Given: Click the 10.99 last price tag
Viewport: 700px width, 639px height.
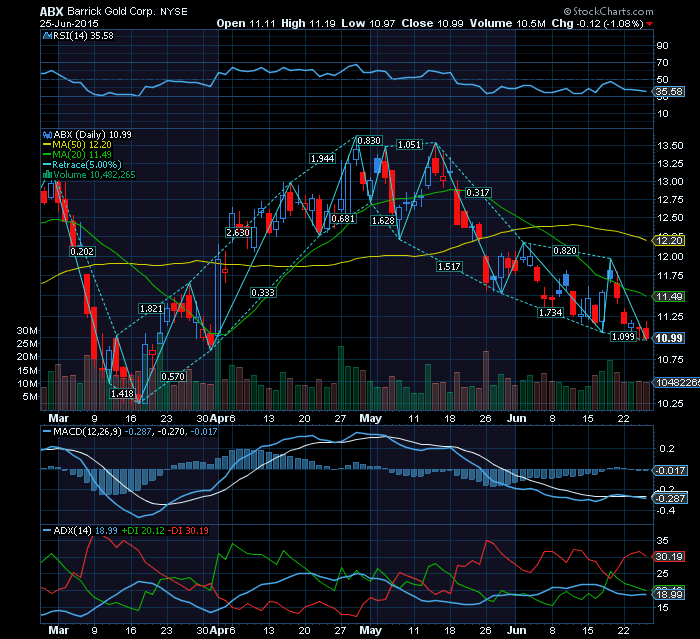Looking at the screenshot, I should [x=669, y=338].
